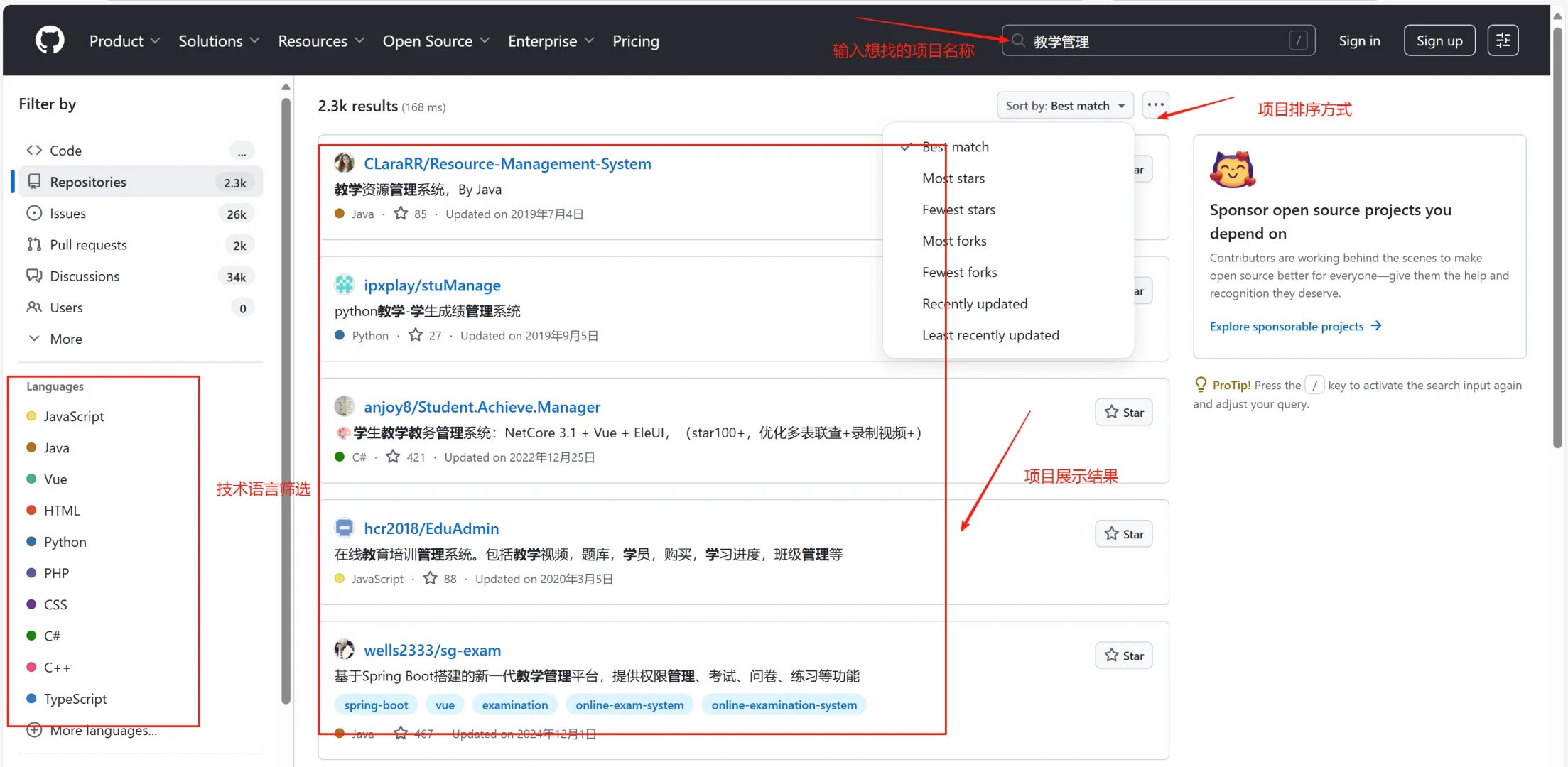
Task: Click the Issues icon in the filter sidebar
Action: point(34,212)
